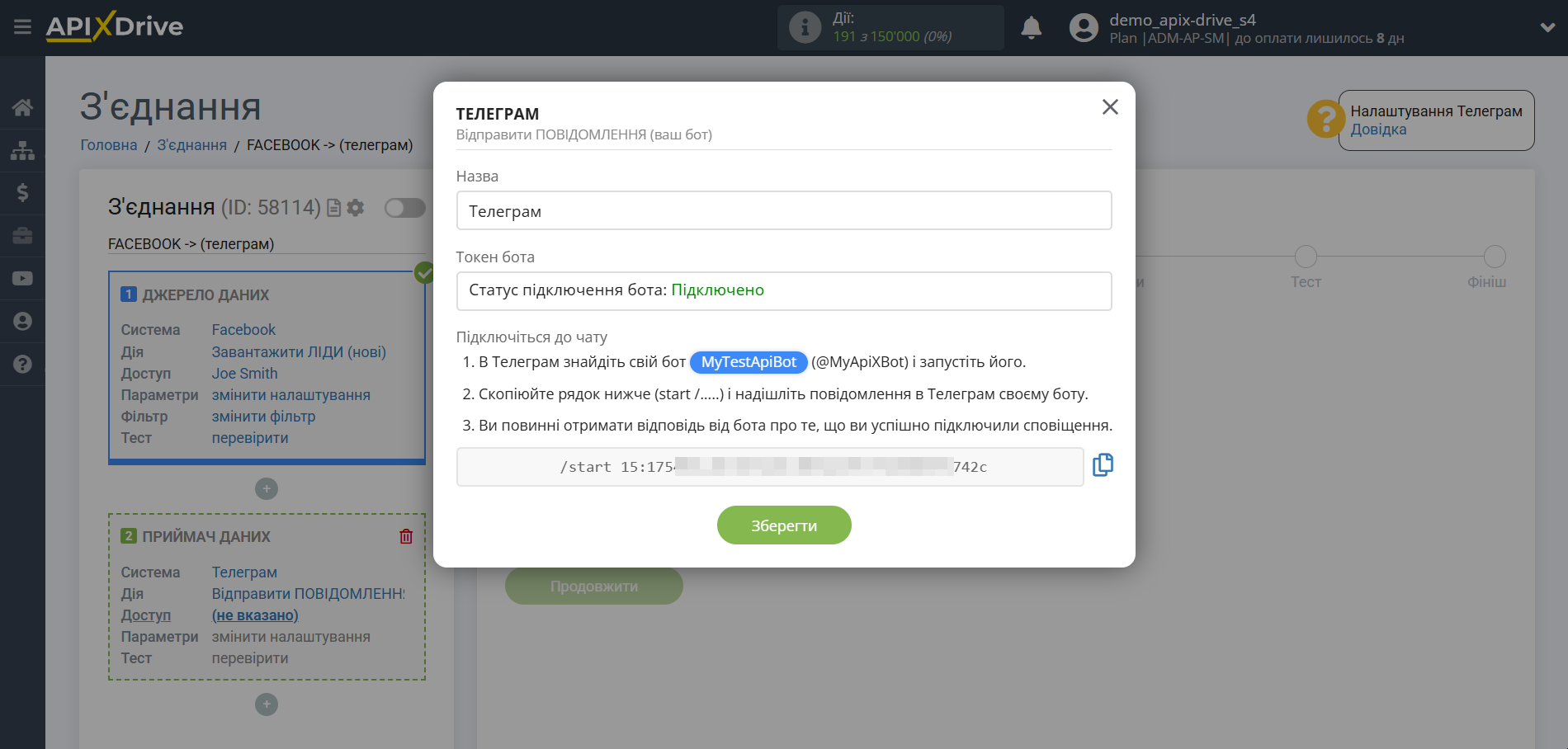Open the profile sidebar item

[x=22, y=321]
